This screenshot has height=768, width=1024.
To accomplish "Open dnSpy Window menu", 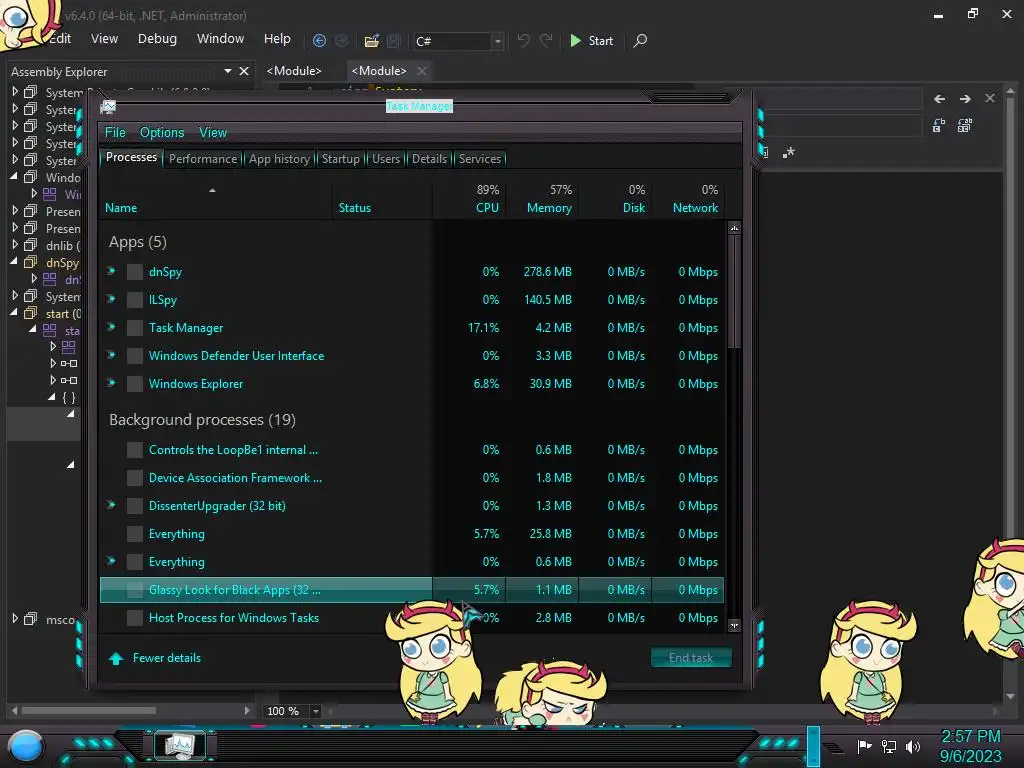I will click(220, 39).
